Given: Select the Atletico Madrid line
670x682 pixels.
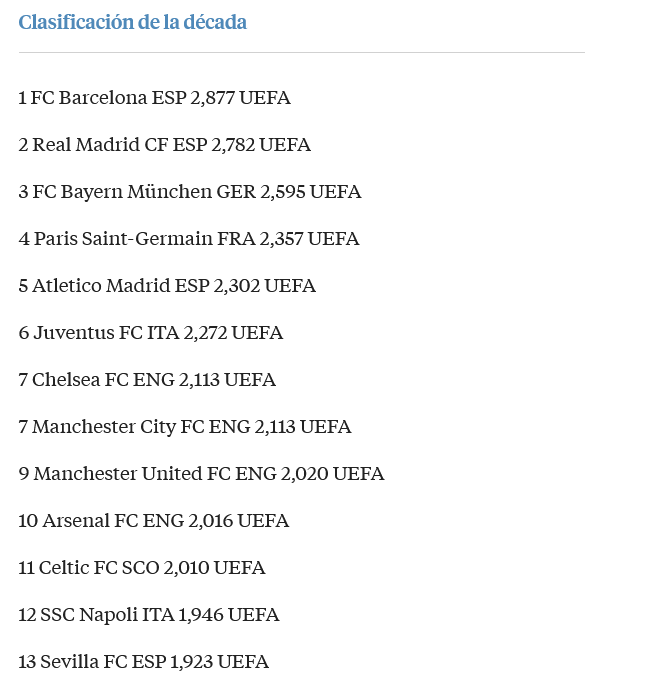Looking at the screenshot, I should (x=167, y=286).
